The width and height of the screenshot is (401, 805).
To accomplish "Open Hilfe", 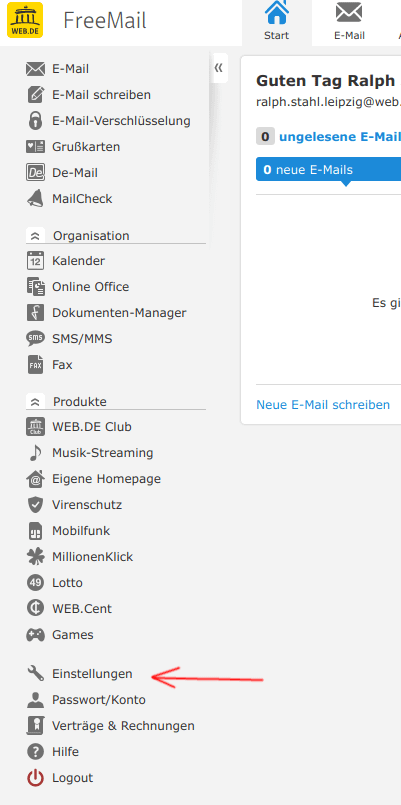I will (65, 752).
